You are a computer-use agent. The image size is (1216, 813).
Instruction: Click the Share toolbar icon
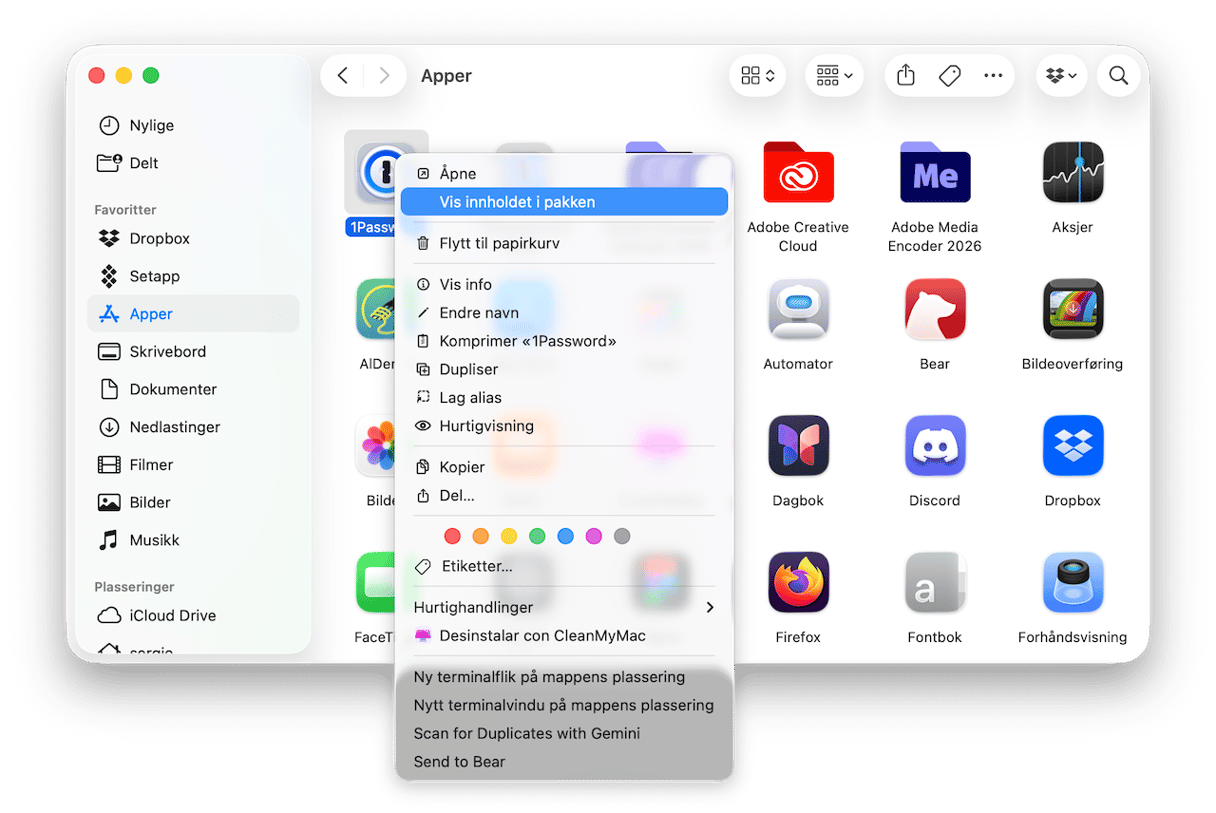(906, 76)
